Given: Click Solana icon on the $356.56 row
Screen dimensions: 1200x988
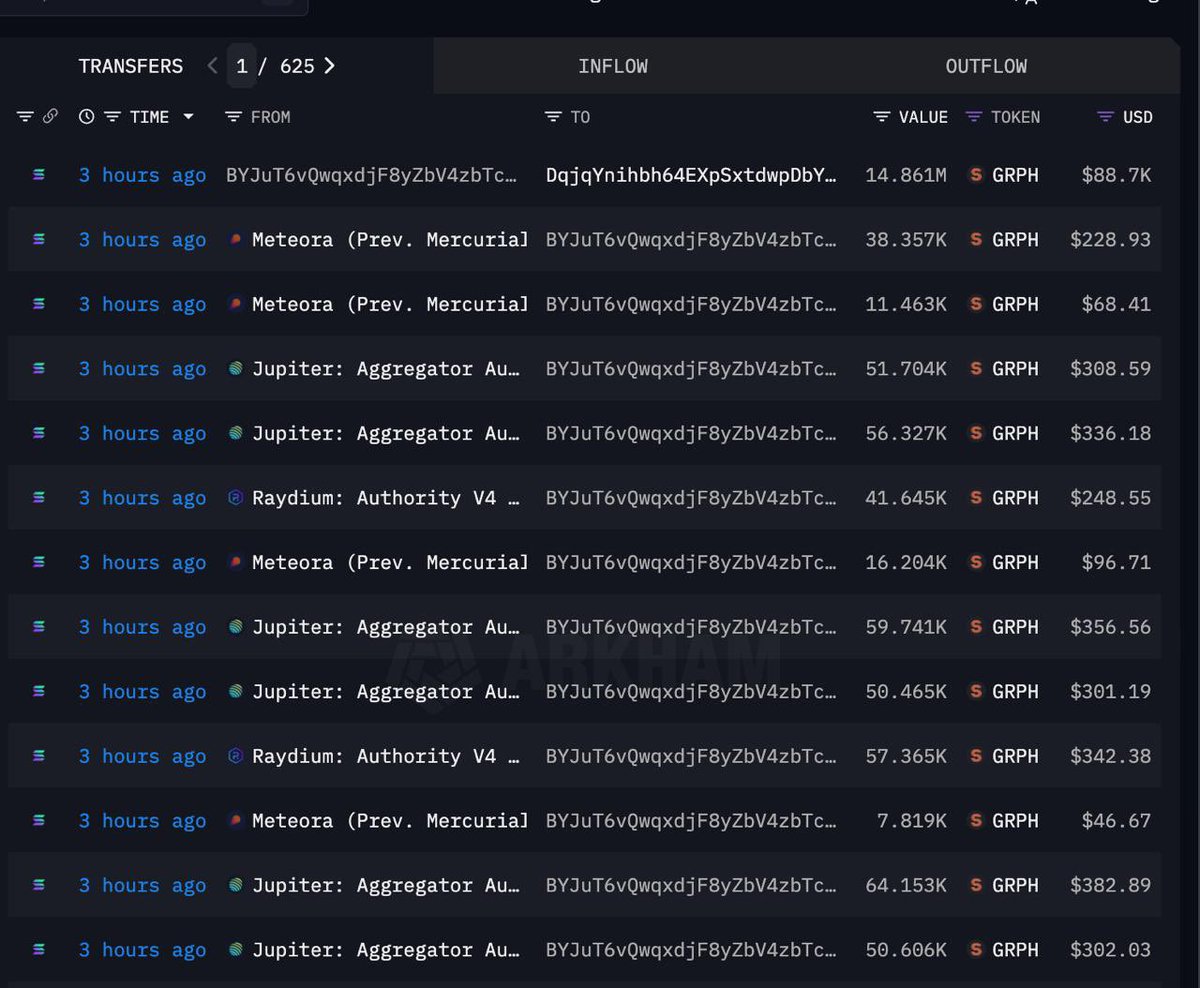Looking at the screenshot, I should pos(38,627).
